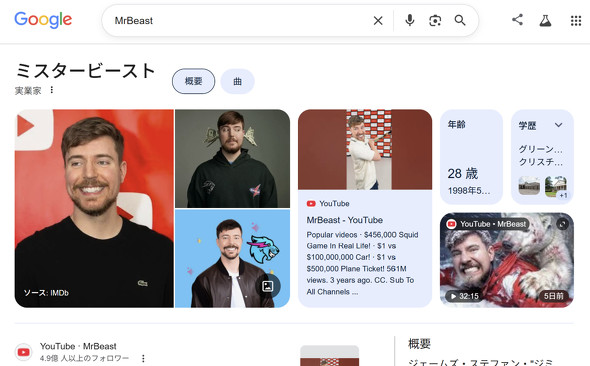Start voice search with microphone icon
590x366 pixels.
[x=410, y=20]
